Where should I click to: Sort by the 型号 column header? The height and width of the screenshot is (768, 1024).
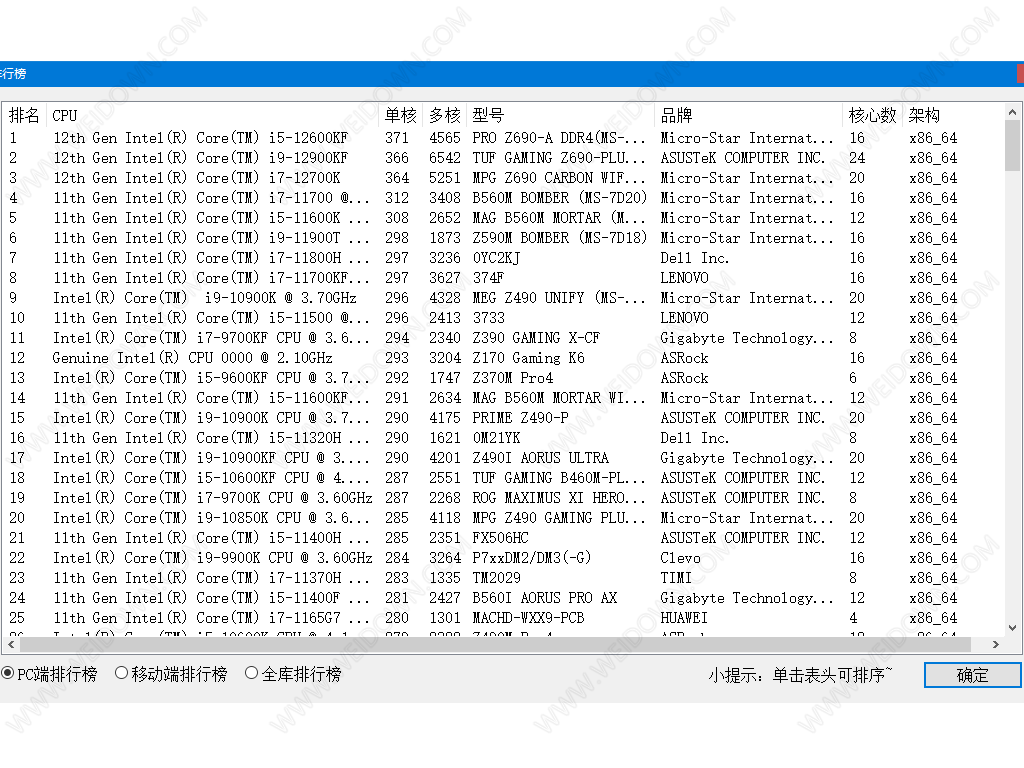(x=560, y=115)
